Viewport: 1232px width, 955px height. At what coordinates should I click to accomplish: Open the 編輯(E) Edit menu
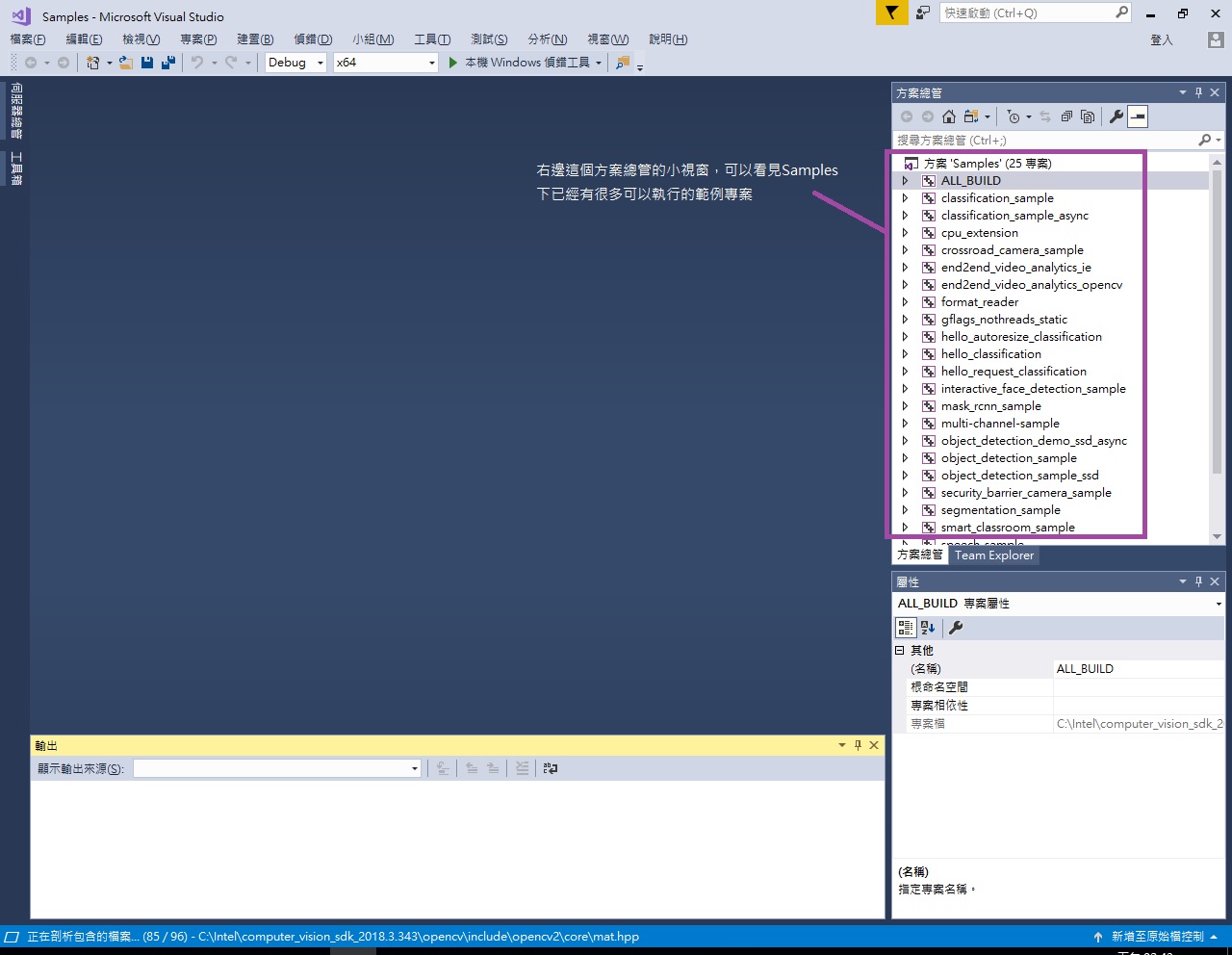point(84,39)
